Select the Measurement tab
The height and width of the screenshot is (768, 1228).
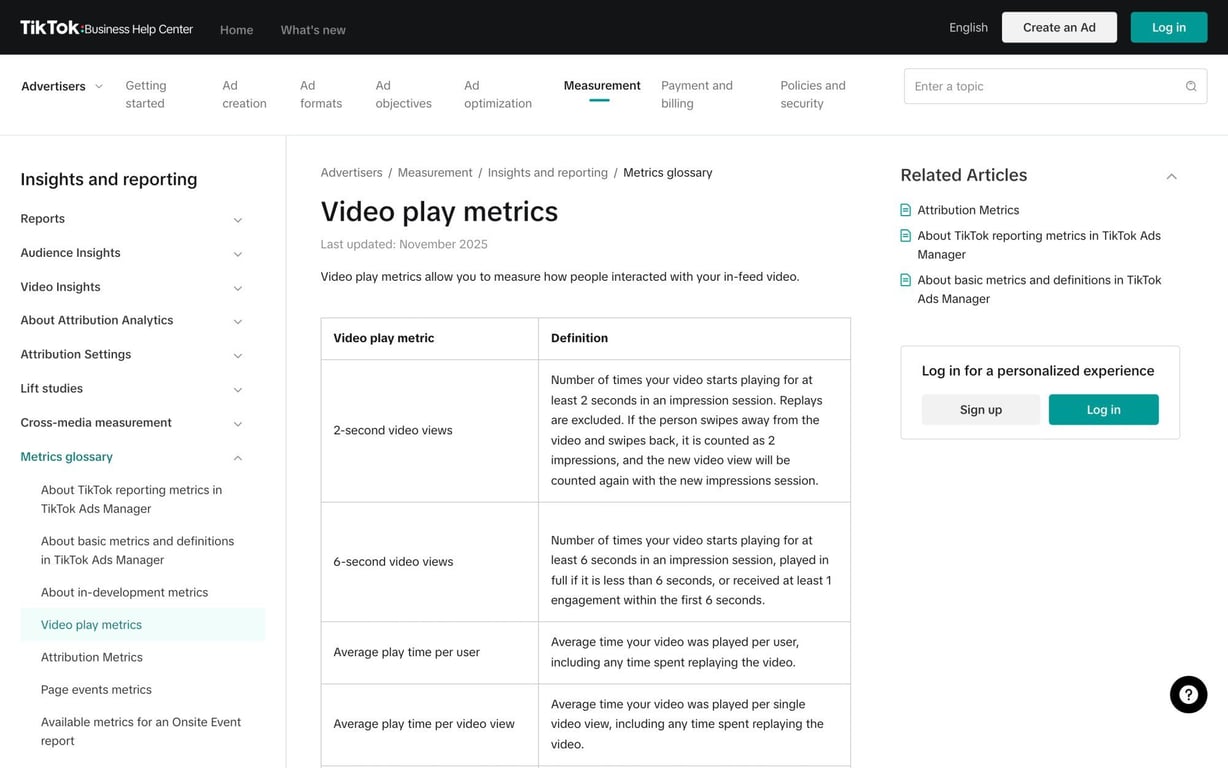pyautogui.click(x=602, y=85)
